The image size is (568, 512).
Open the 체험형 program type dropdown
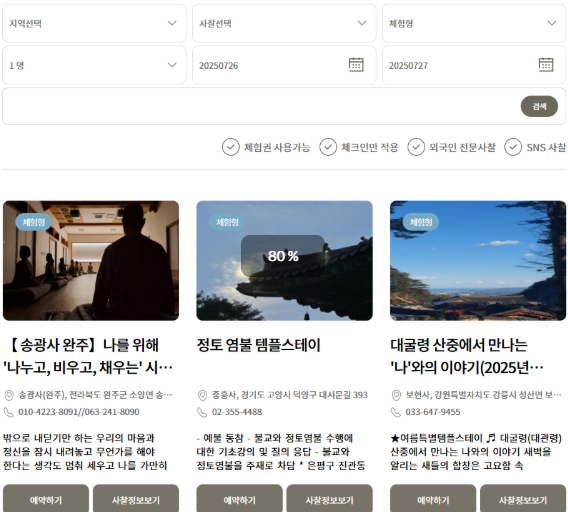point(474,23)
